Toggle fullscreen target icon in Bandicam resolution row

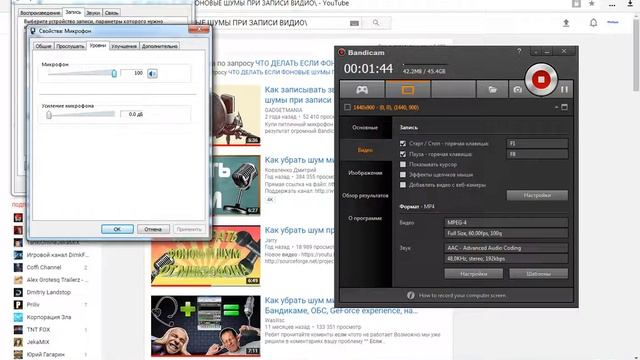coord(564,107)
